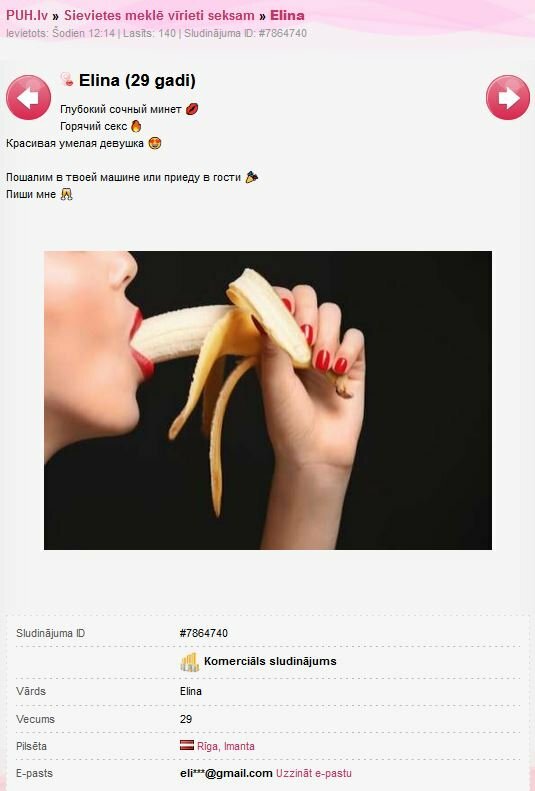Go to the next listing with right arrow
This screenshot has width=535, height=791.
pos(508,97)
